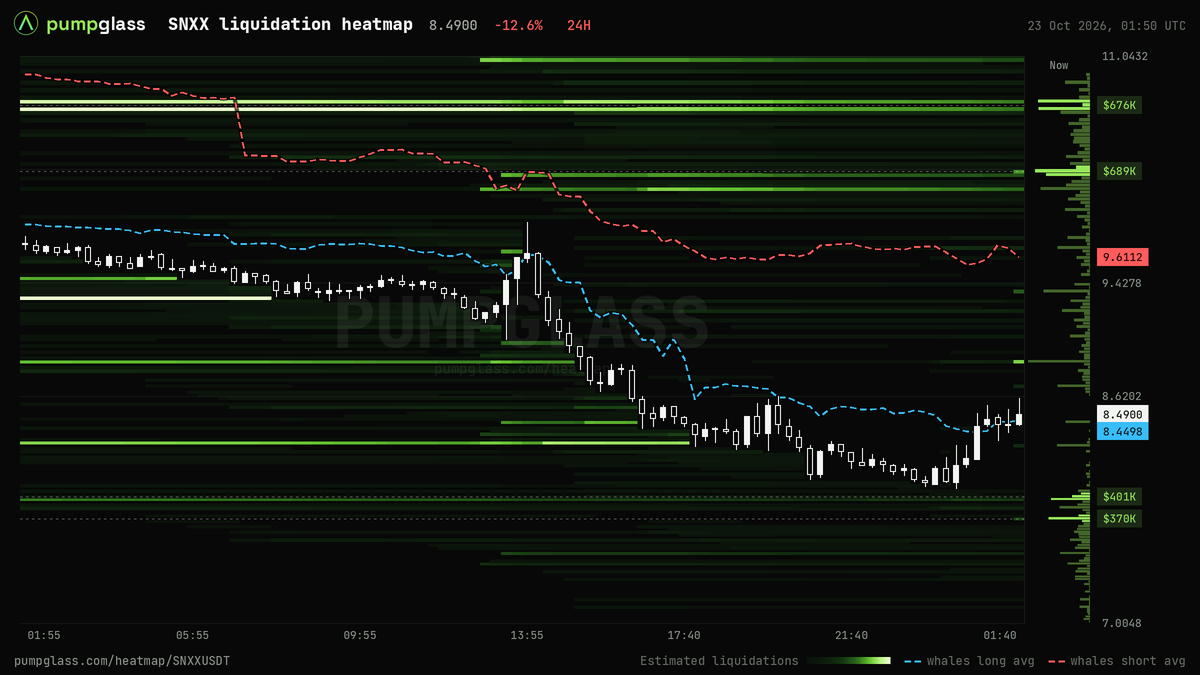The height and width of the screenshot is (675, 1200).
Task: Select the SNXX liquidation heatmap title
Action: tap(290, 24)
